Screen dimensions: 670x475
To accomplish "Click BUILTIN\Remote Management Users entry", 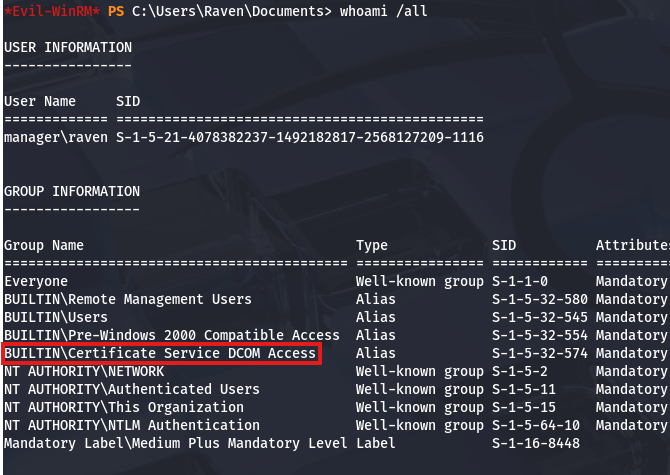I will (127, 299).
